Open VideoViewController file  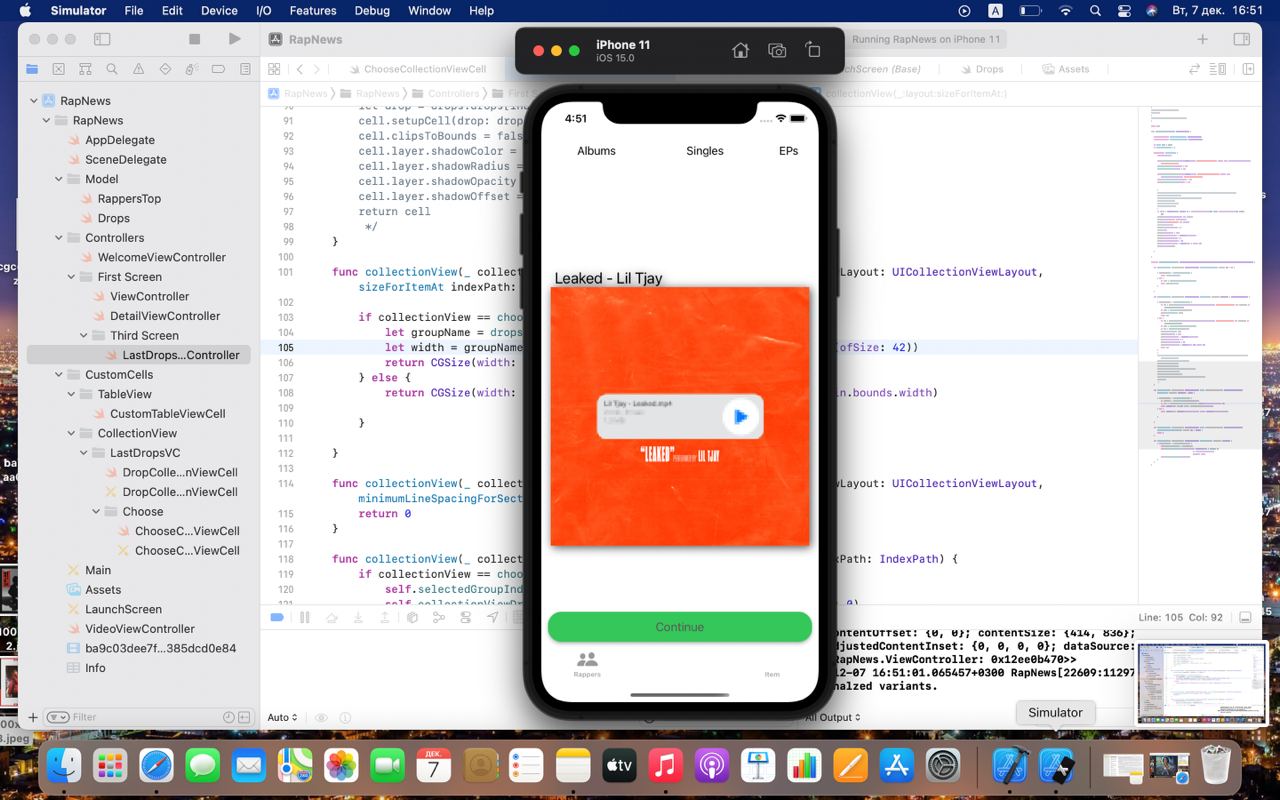pyautogui.click(x=140, y=629)
